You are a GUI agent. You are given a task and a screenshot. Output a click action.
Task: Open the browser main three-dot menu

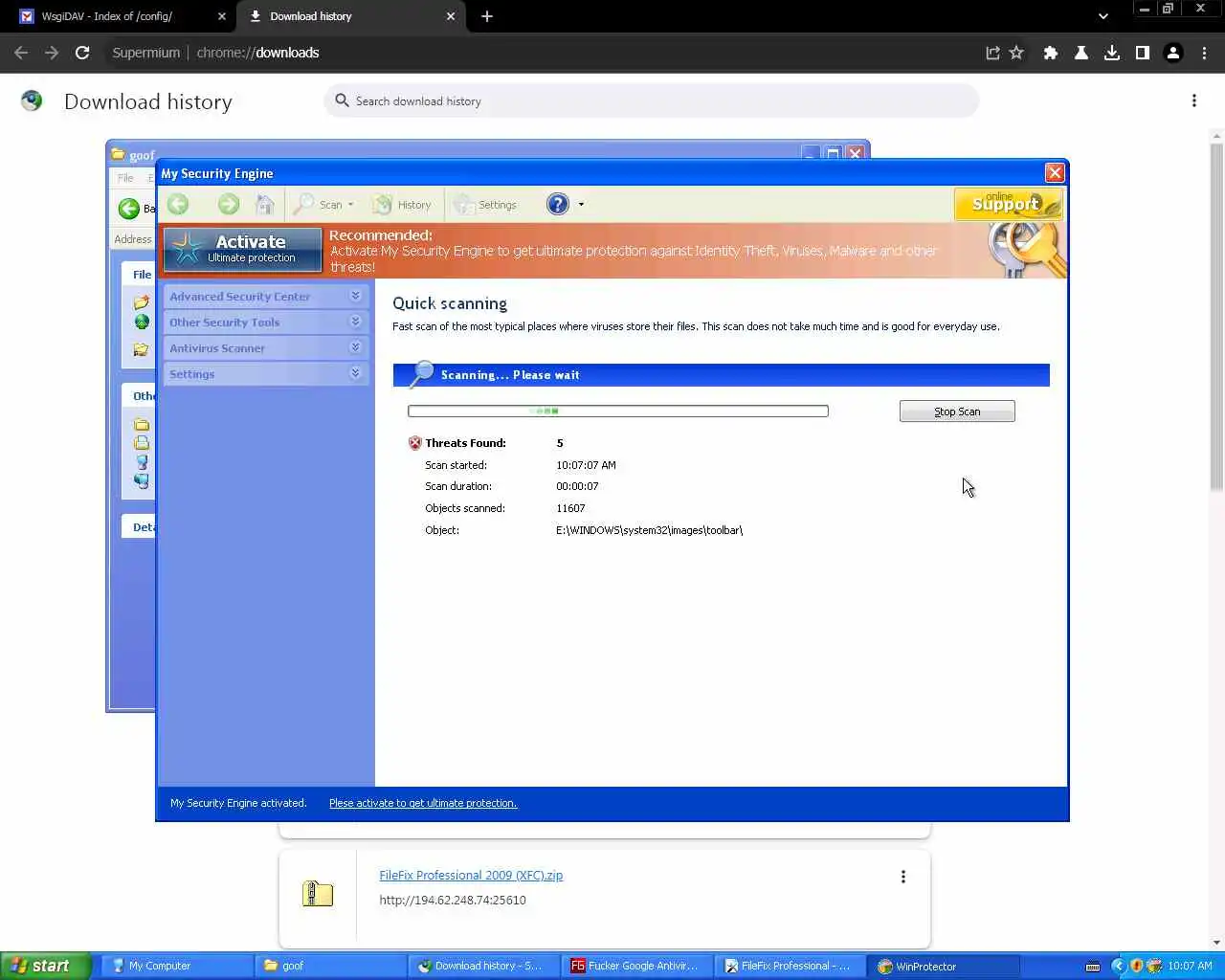point(1204,53)
